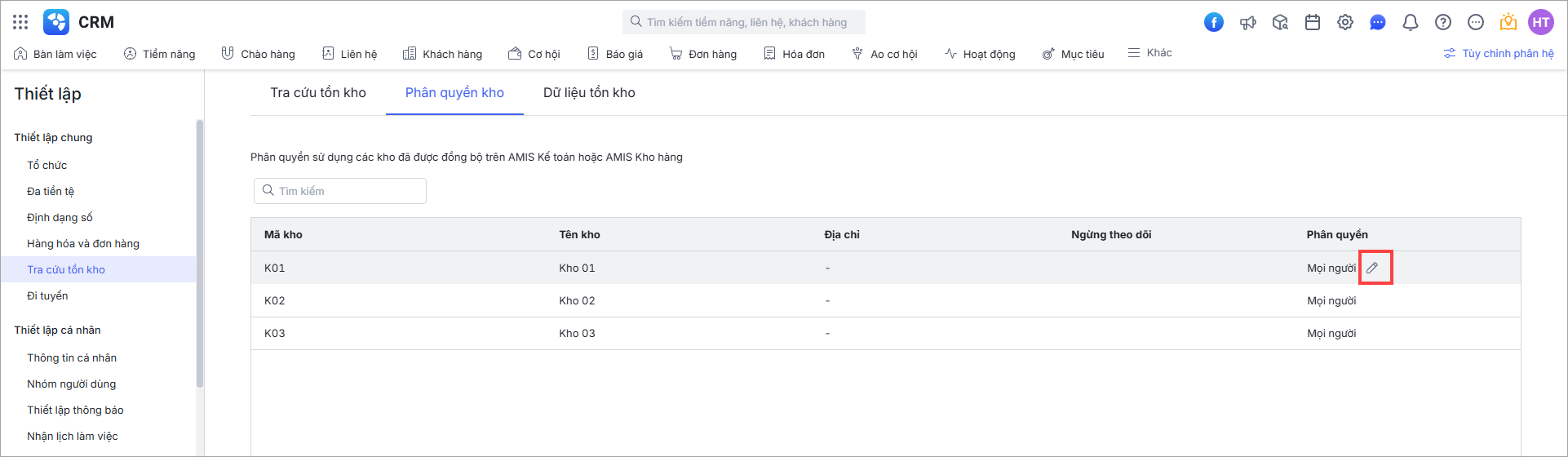1568x457 pixels.
Task: Open the blue chat messages icon
Action: tap(1378, 22)
